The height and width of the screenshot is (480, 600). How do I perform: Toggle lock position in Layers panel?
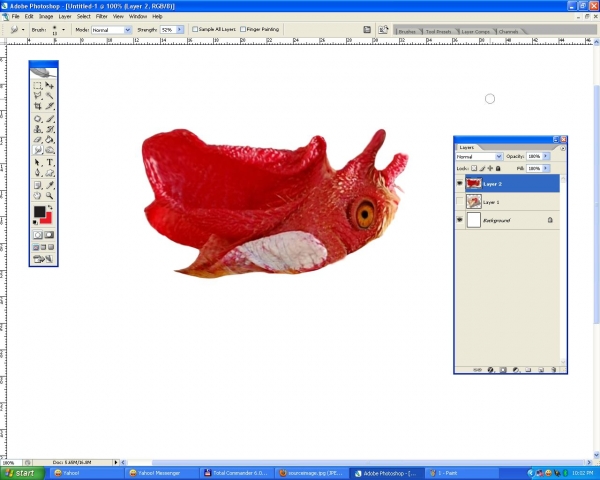click(x=490, y=168)
